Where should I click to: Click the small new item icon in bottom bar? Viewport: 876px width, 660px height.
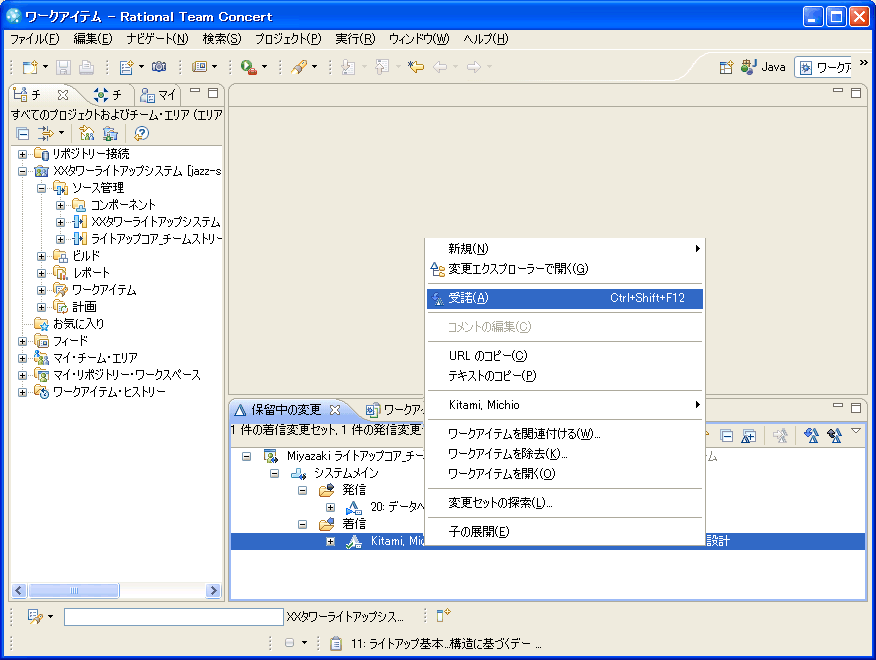tap(443, 615)
